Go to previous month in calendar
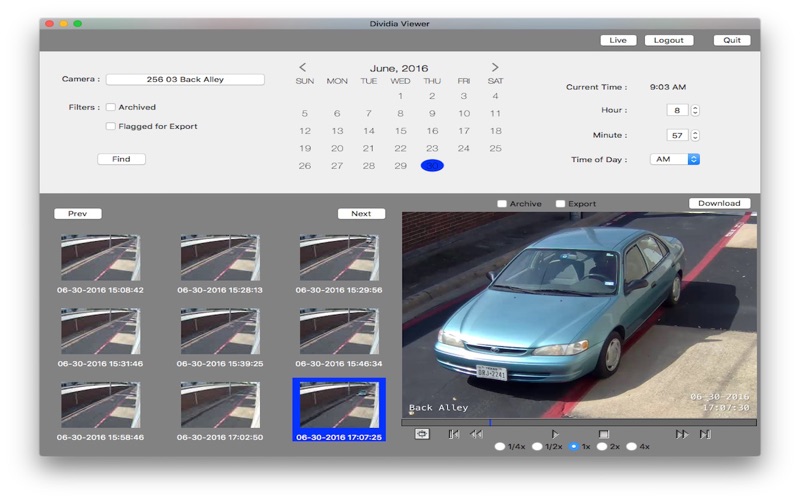800x500 pixels. click(303, 68)
